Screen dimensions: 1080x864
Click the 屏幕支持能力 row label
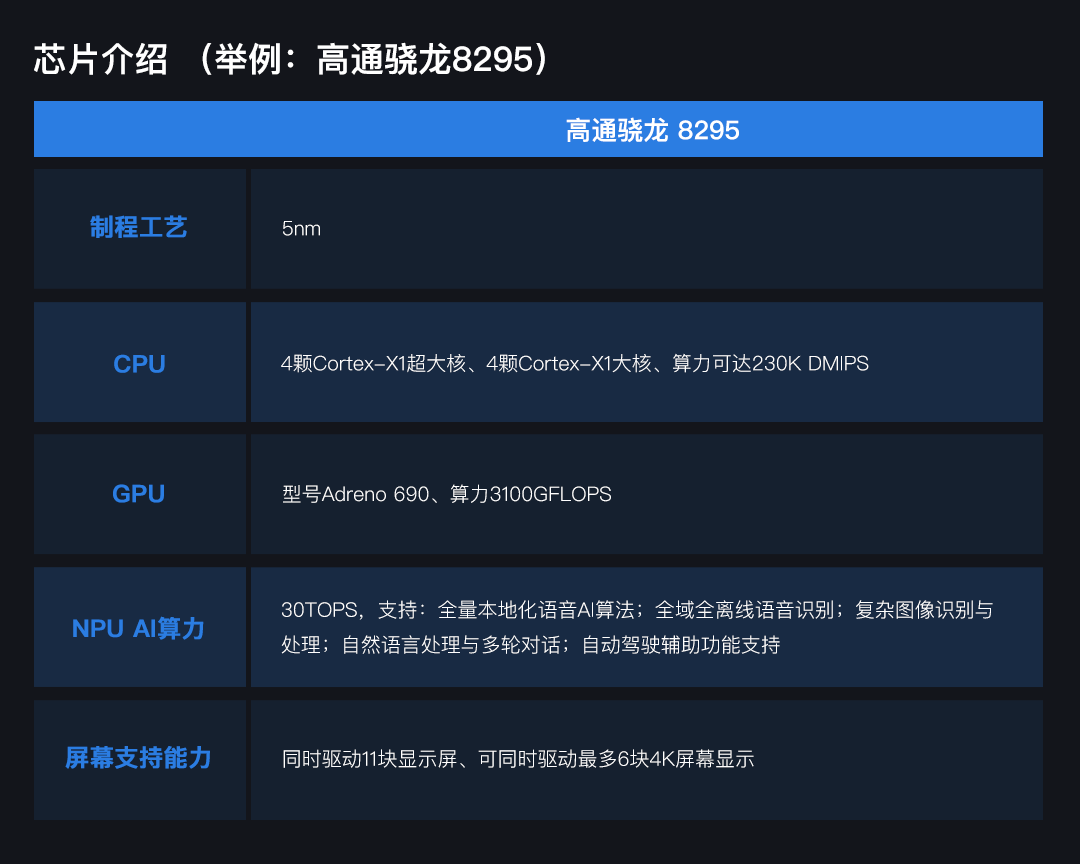point(139,758)
